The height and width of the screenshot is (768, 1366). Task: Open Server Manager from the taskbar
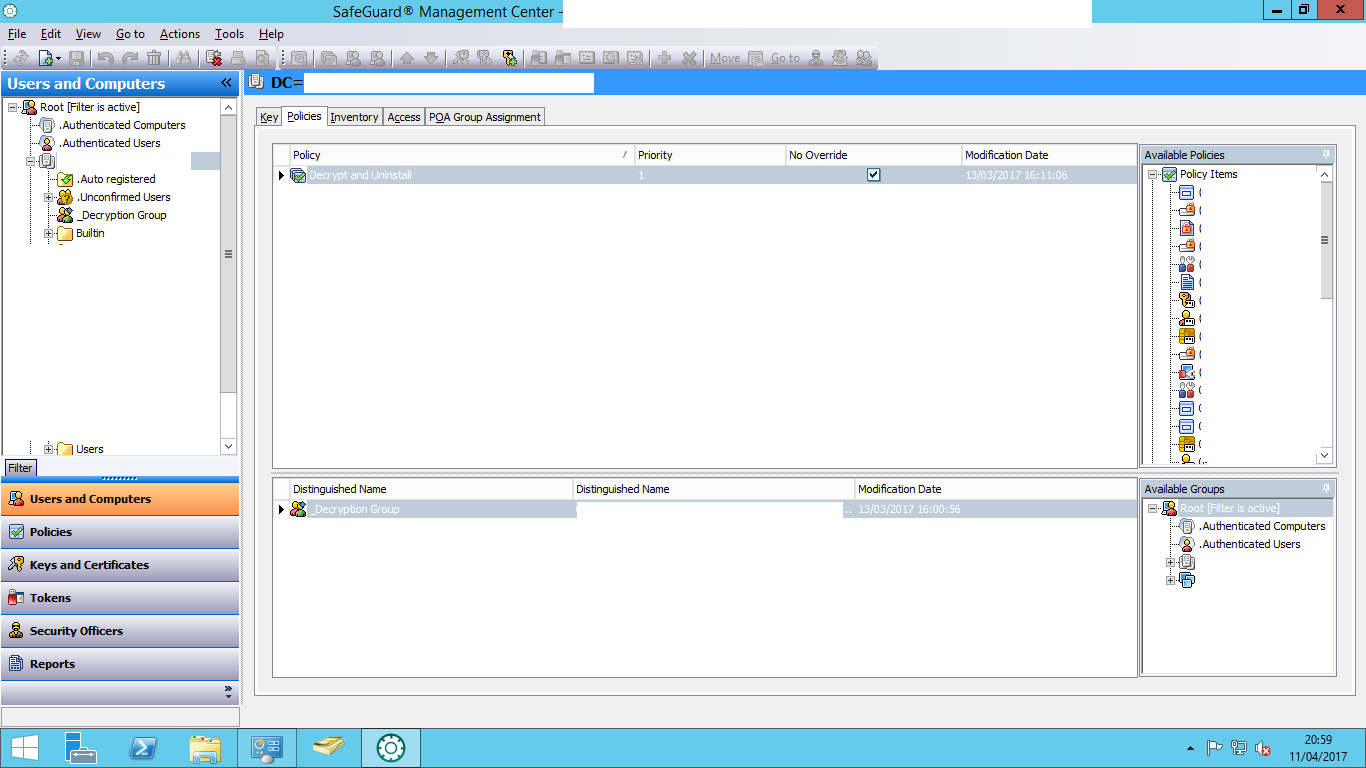point(83,748)
